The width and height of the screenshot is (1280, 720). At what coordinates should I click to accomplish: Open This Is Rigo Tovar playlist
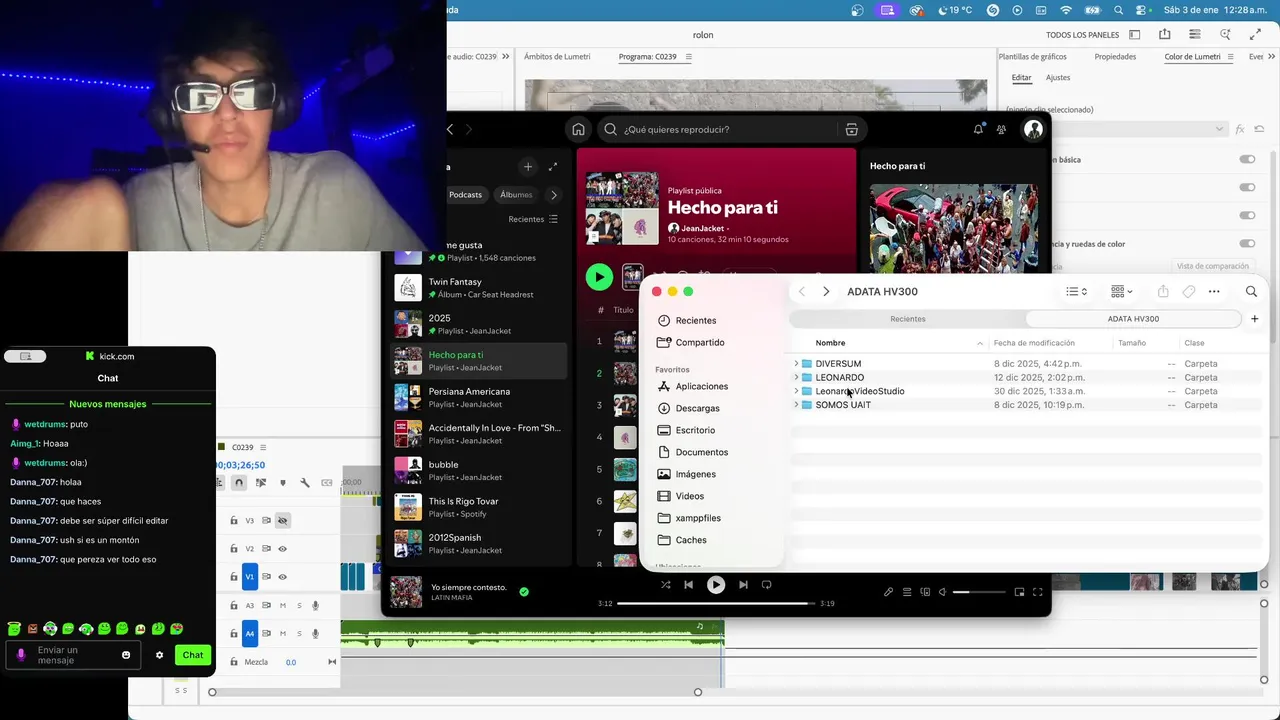(x=479, y=507)
